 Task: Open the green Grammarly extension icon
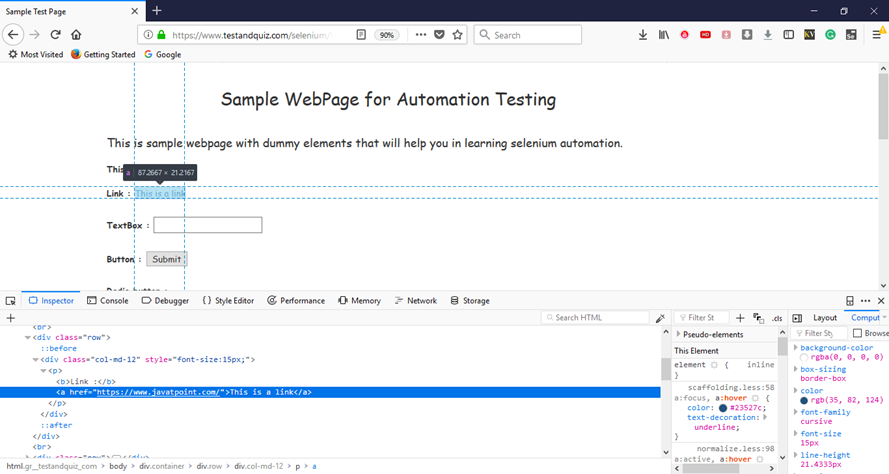click(x=830, y=35)
